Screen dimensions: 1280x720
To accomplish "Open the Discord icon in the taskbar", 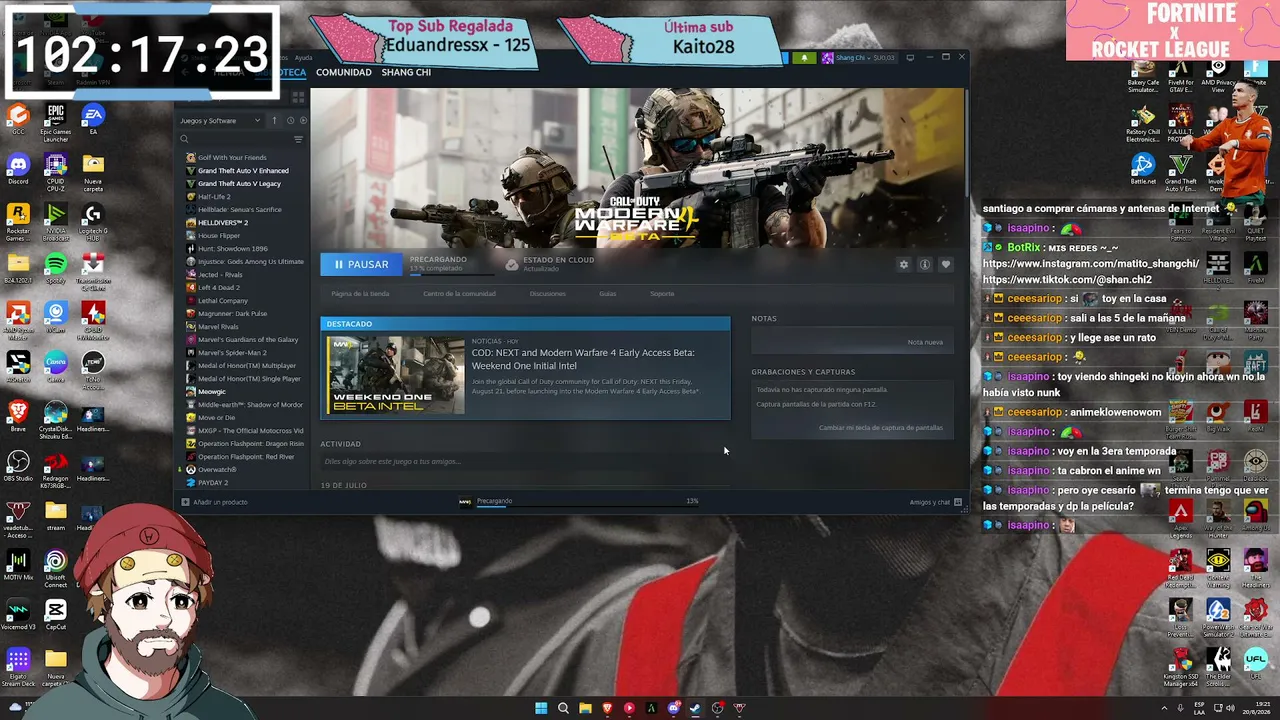I will (673, 708).
